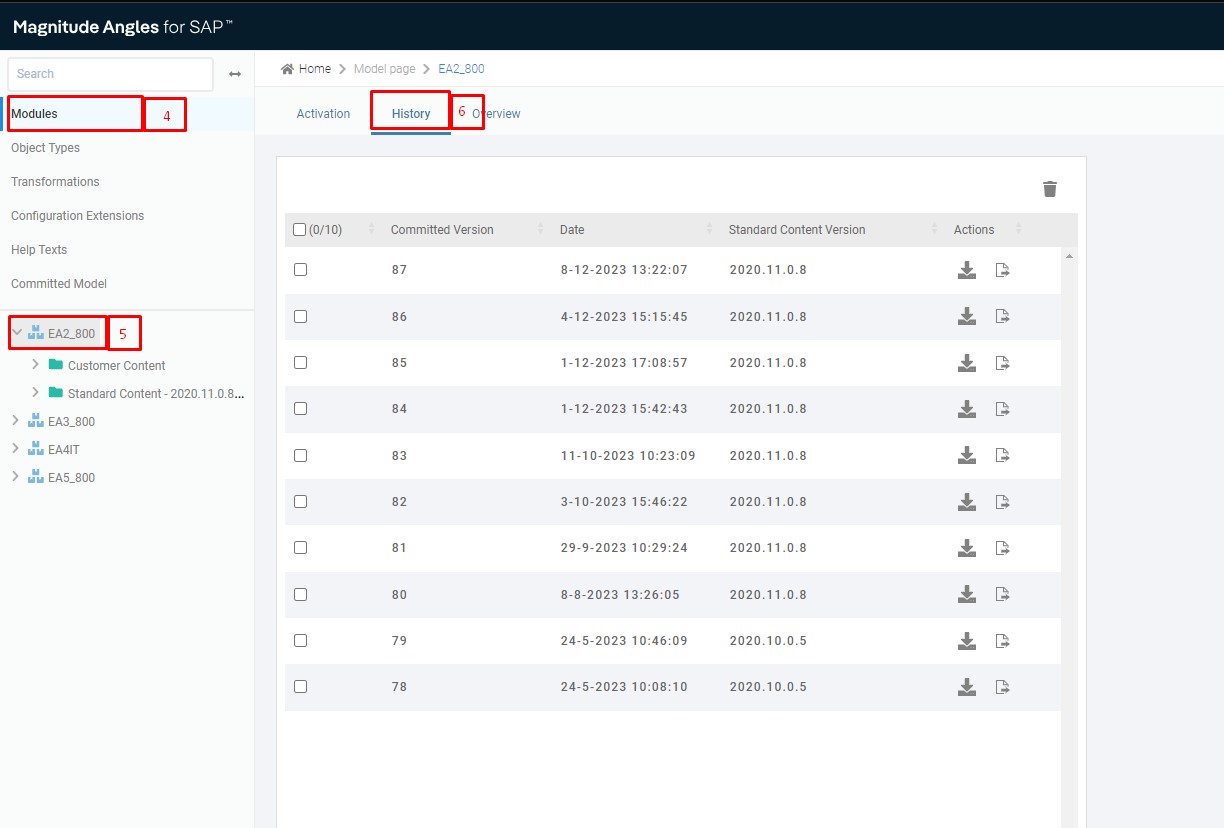This screenshot has width=1224, height=828.
Task: Collapse the EA2_800 tree node
Action: pyautogui.click(x=17, y=333)
